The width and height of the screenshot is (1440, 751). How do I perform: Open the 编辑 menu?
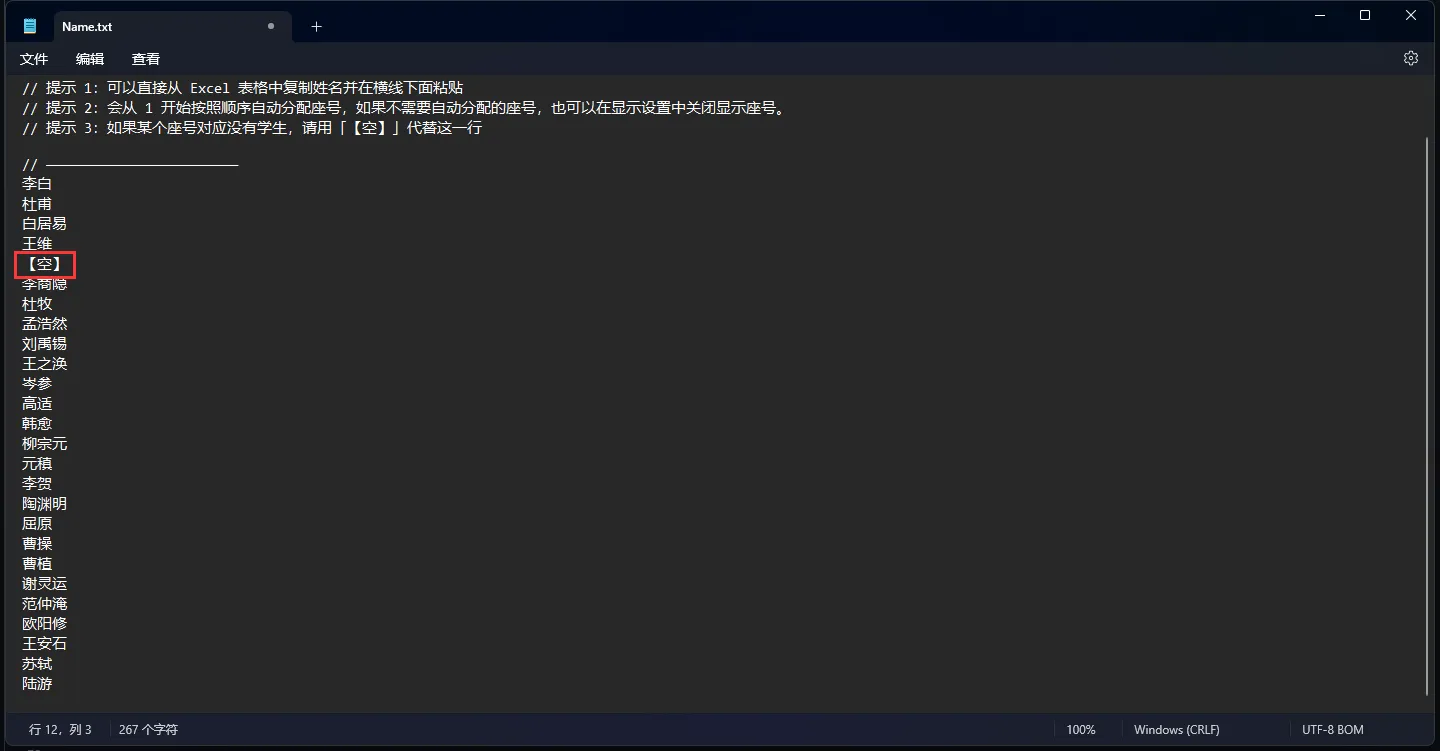point(90,59)
